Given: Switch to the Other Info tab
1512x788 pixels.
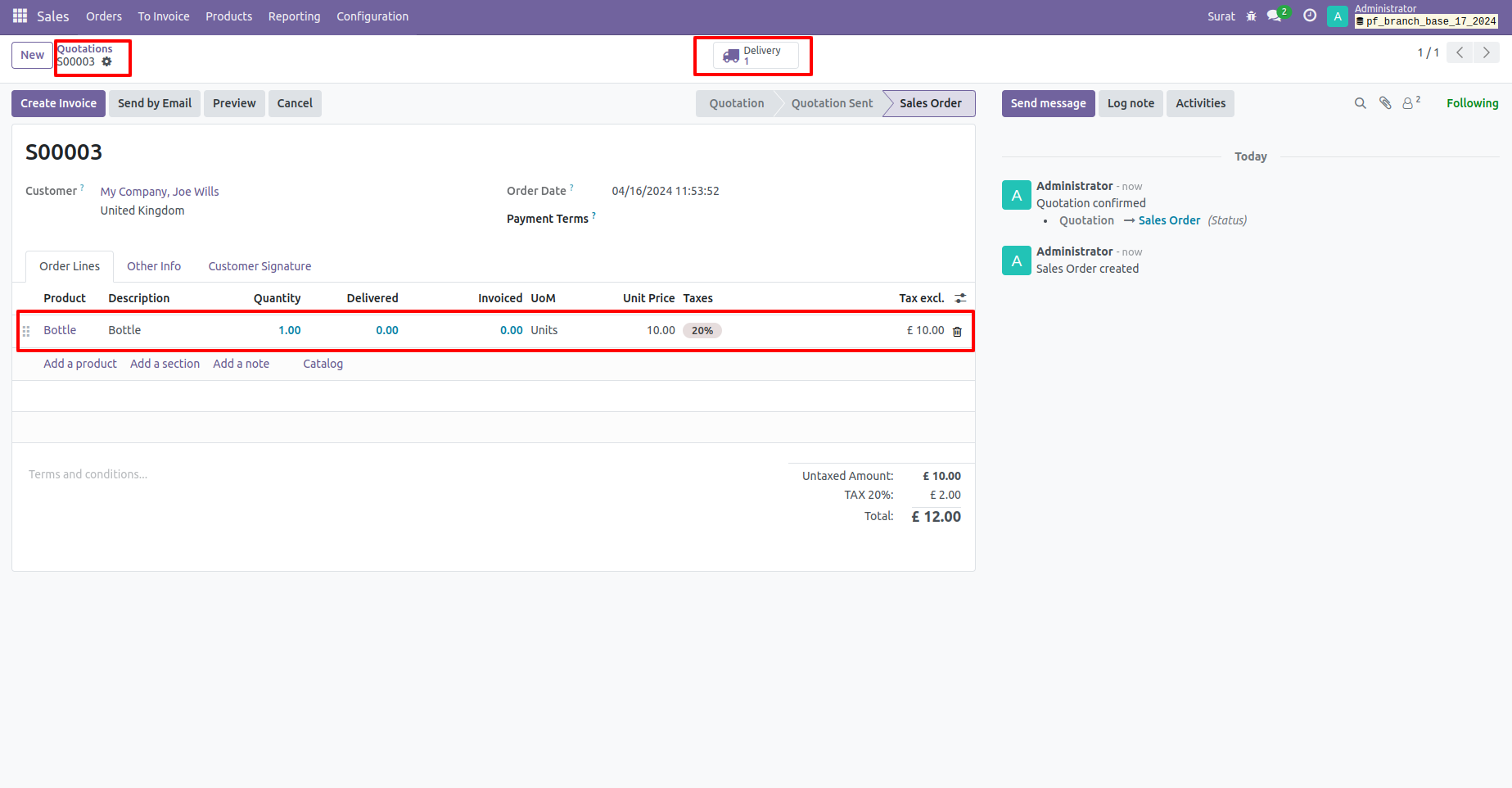Looking at the screenshot, I should pyautogui.click(x=154, y=266).
